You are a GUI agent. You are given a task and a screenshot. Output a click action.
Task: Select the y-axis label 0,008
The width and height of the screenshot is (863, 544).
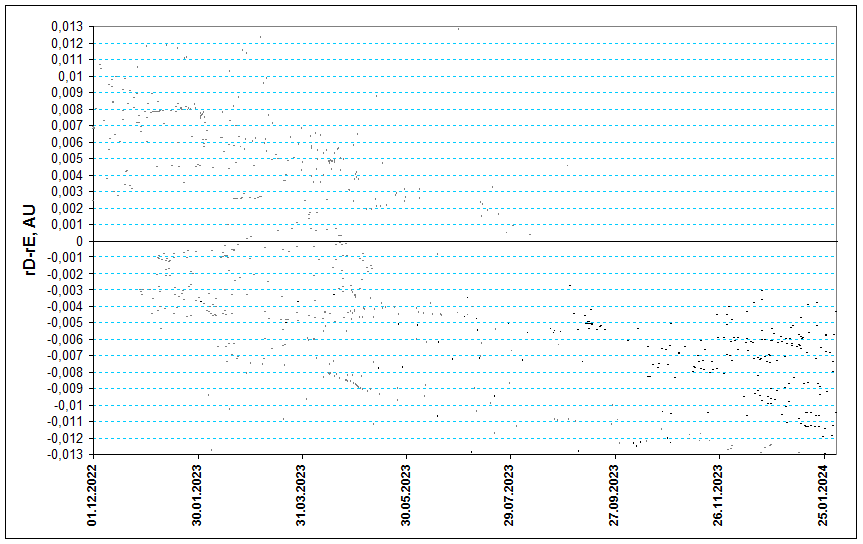[67, 109]
